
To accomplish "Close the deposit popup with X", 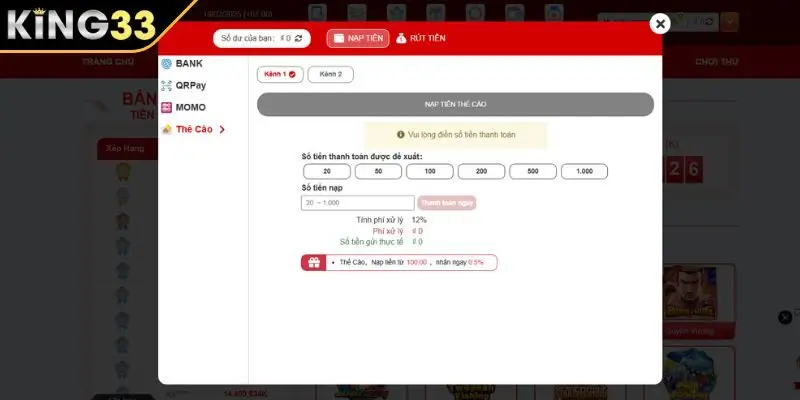I will (x=659, y=23).
